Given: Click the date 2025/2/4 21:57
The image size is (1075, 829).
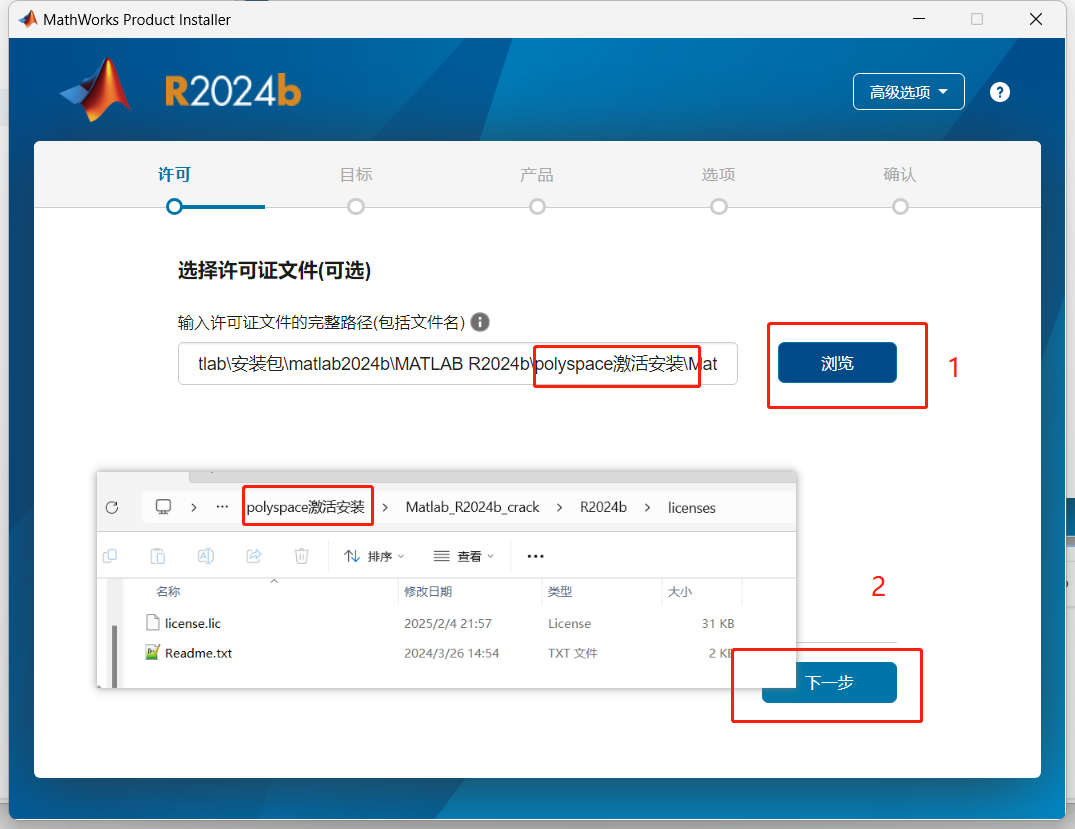Looking at the screenshot, I should 448,623.
